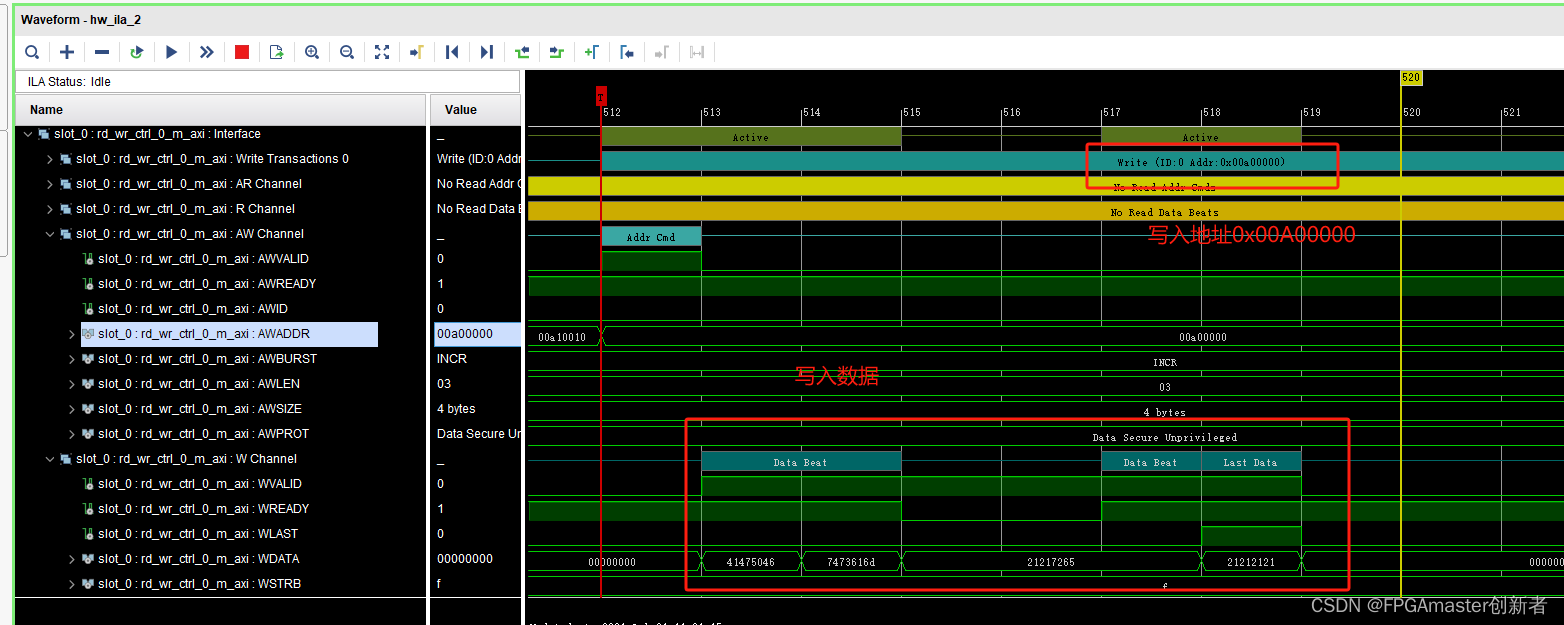Add signals with the plus button
Image resolution: width=1564 pixels, height=625 pixels.
[x=67, y=52]
